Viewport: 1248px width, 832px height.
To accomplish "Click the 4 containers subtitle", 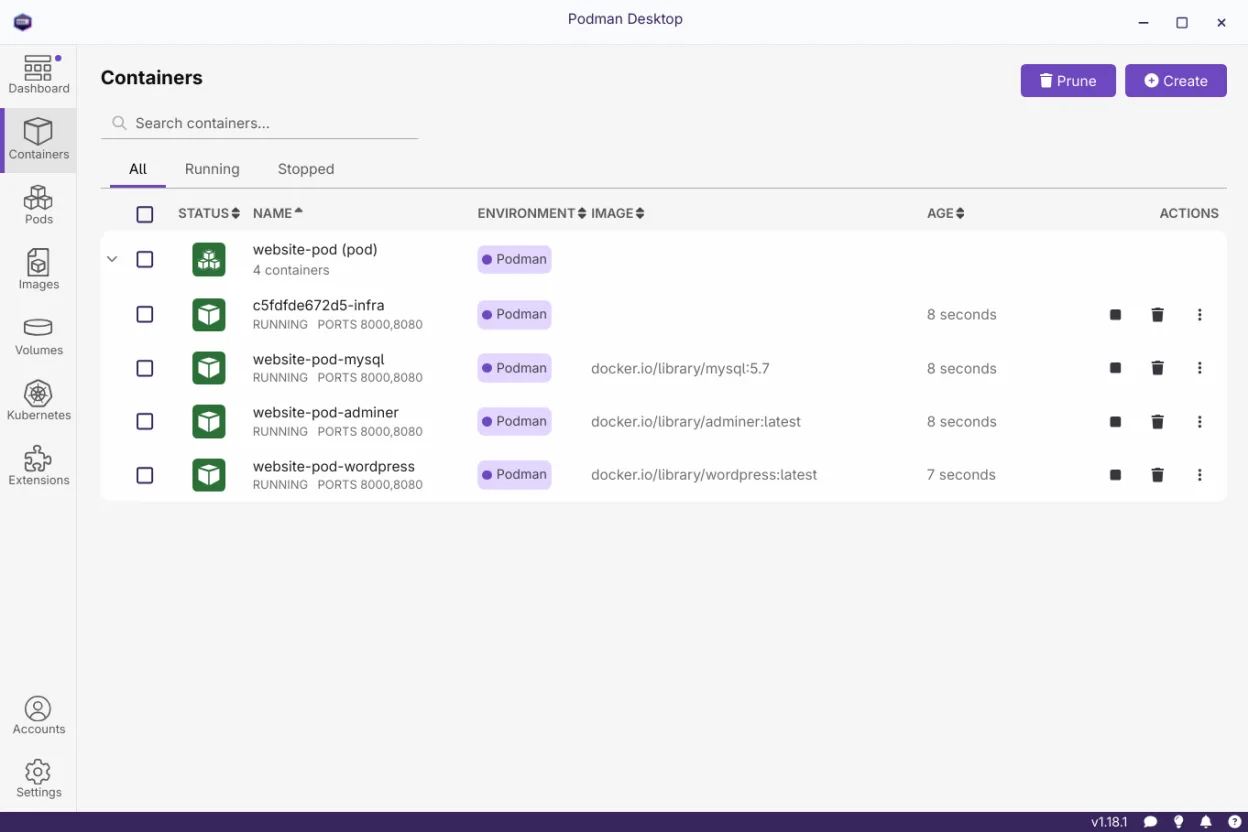I will (291, 270).
